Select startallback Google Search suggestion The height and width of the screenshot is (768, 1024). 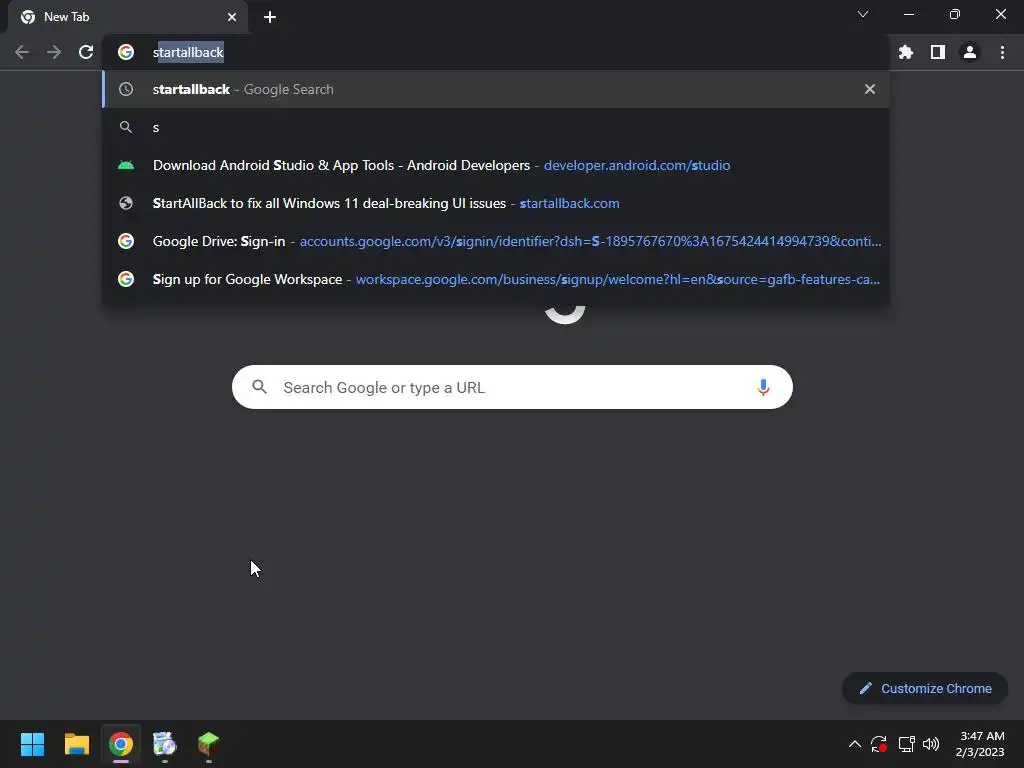(496, 89)
